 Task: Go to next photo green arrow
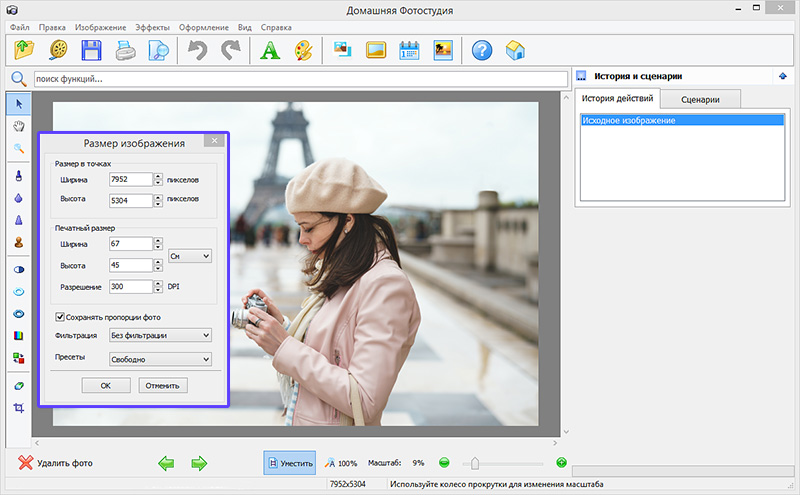(x=199, y=463)
